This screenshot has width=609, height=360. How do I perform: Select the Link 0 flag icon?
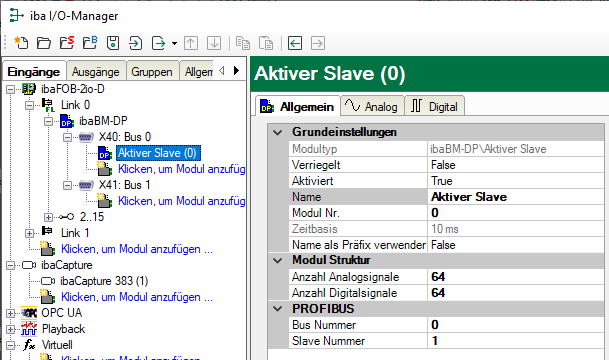click(x=48, y=105)
